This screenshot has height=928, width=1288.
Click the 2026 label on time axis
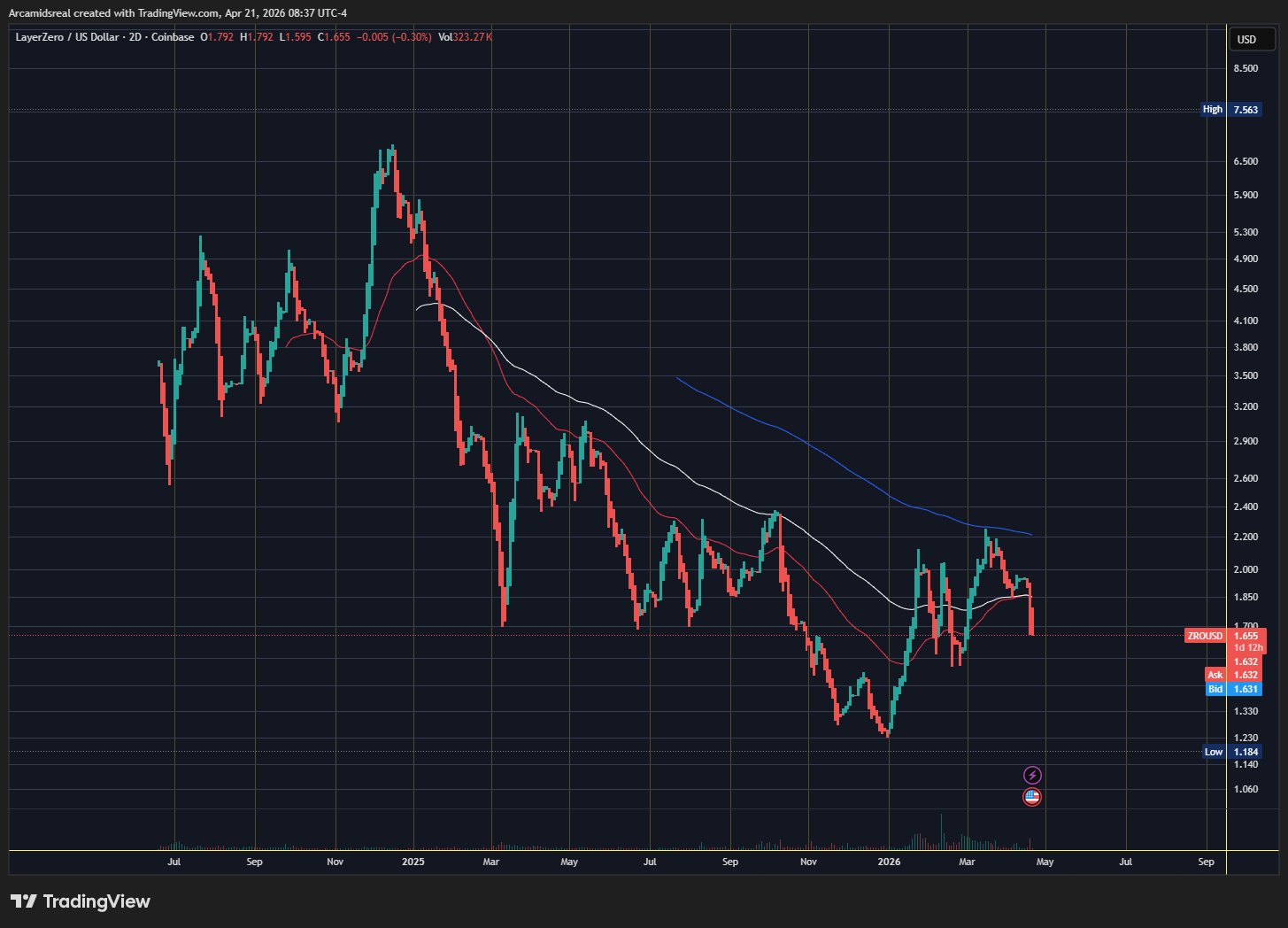tap(889, 862)
